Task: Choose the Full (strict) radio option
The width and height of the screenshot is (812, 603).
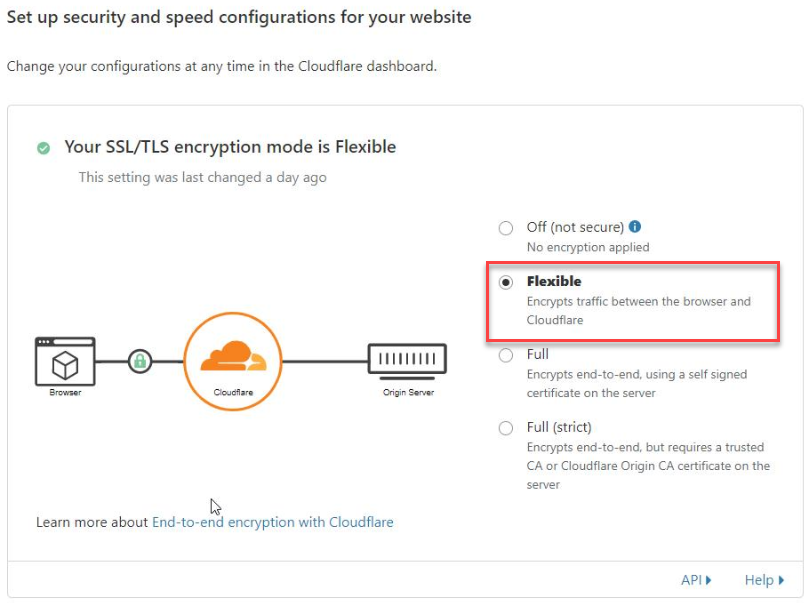Action: click(505, 428)
